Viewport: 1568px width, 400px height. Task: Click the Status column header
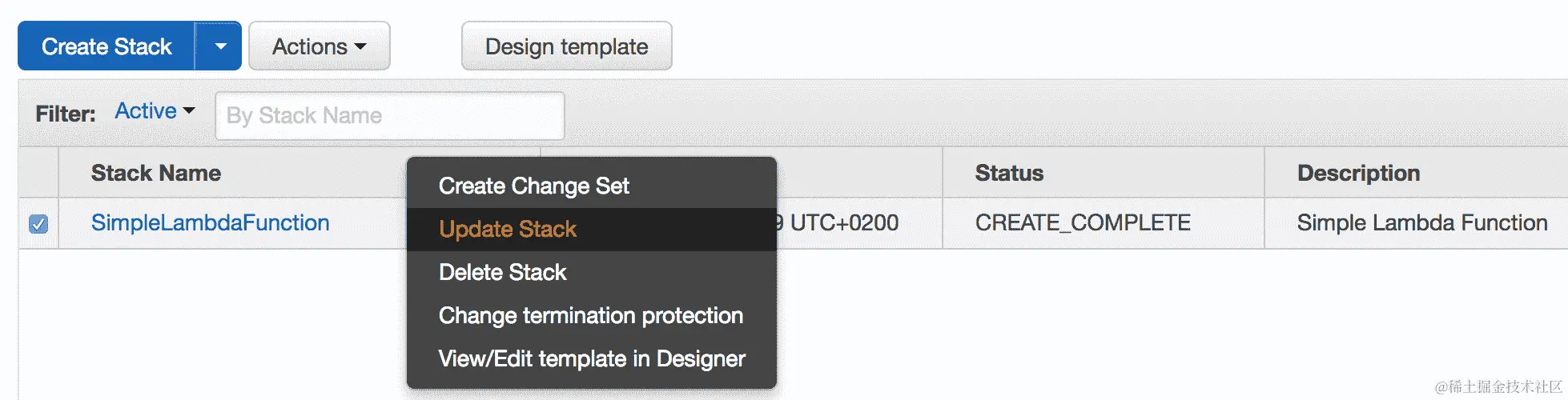point(1009,173)
